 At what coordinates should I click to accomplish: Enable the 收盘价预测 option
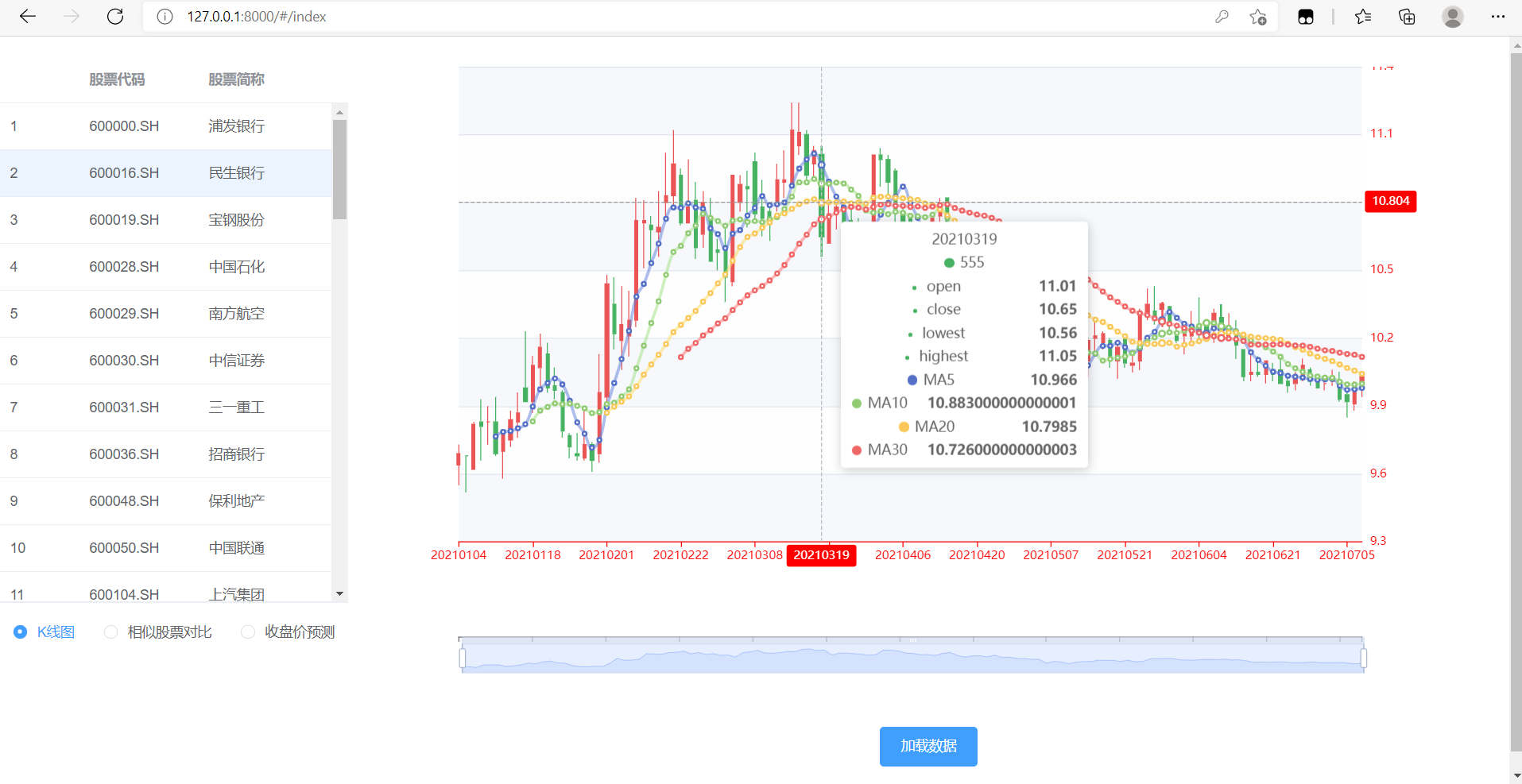[x=247, y=631]
